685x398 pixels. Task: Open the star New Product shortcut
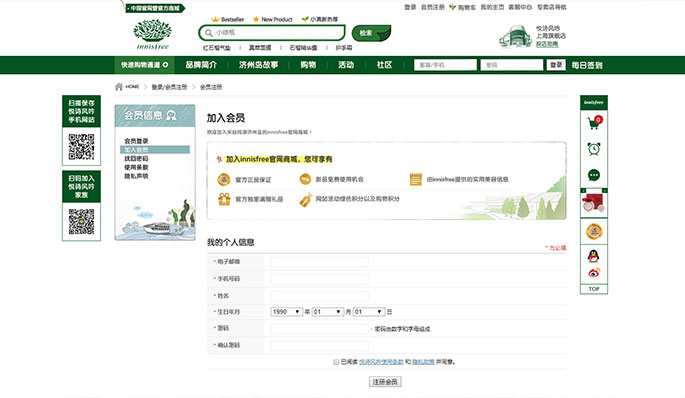272,19
